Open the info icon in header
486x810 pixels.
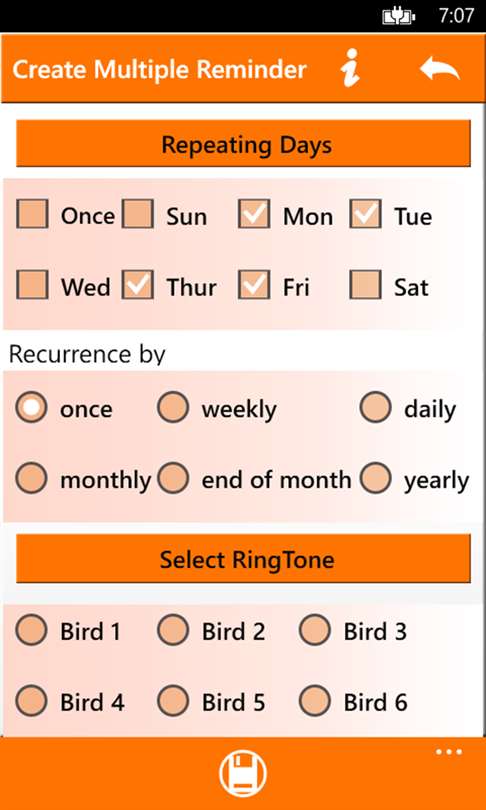350,68
